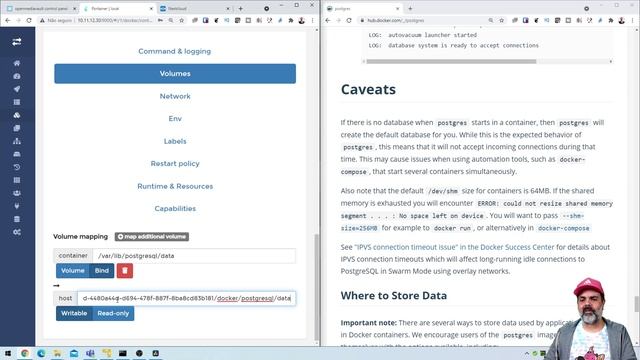Click Portainer page vertical scrollbar
This screenshot has height=360, width=640.
tap(317, 287)
